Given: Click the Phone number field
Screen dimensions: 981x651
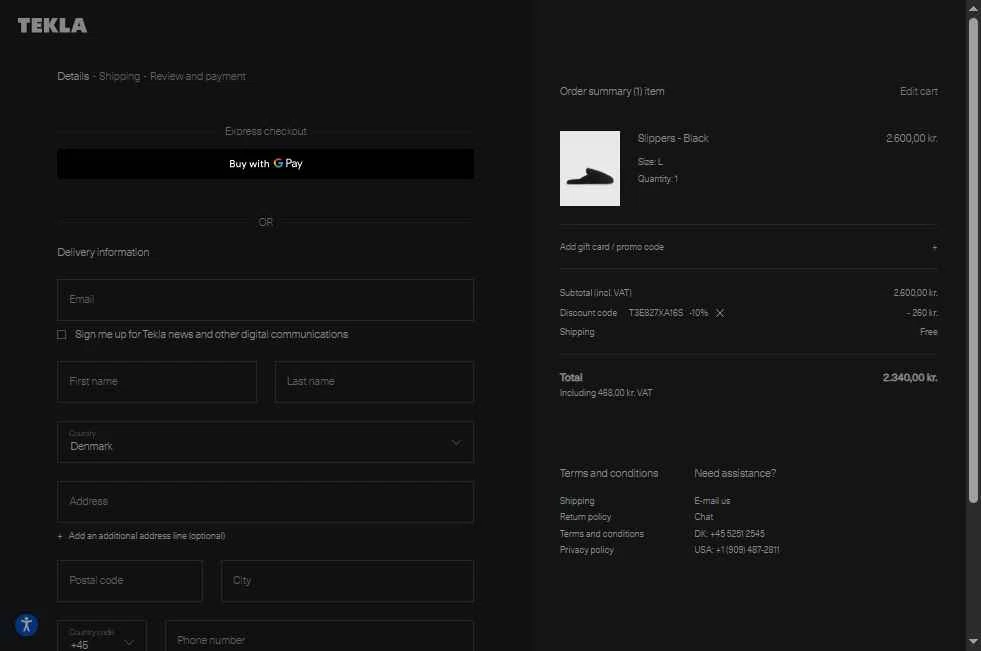Looking at the screenshot, I should [x=320, y=636].
